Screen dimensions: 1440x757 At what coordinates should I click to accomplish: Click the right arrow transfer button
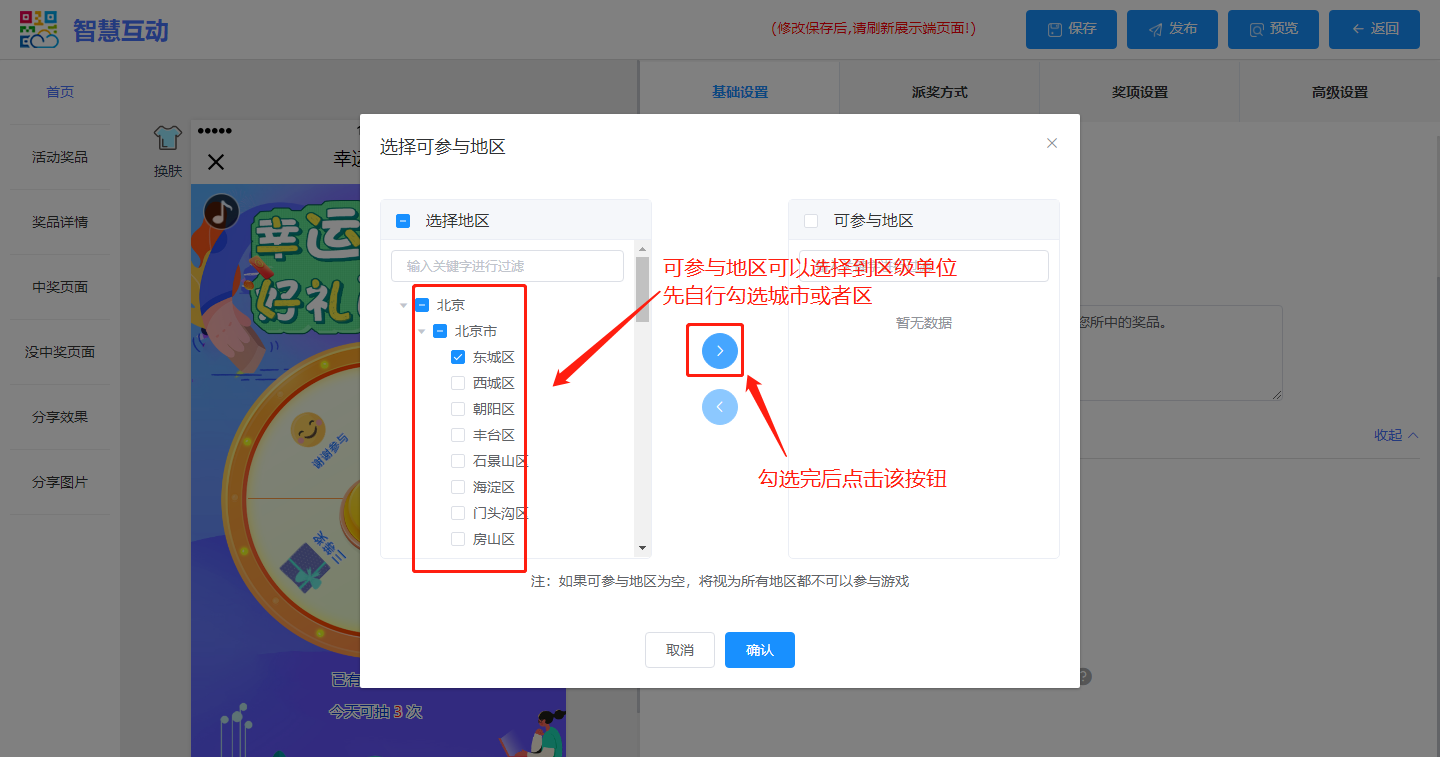point(719,351)
